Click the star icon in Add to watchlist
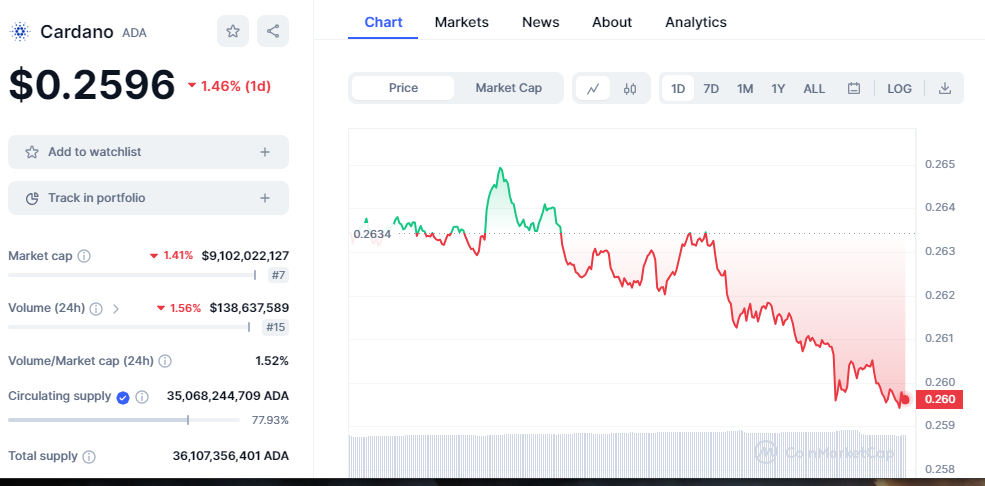Viewport: 985px width, 486px height. 31,152
